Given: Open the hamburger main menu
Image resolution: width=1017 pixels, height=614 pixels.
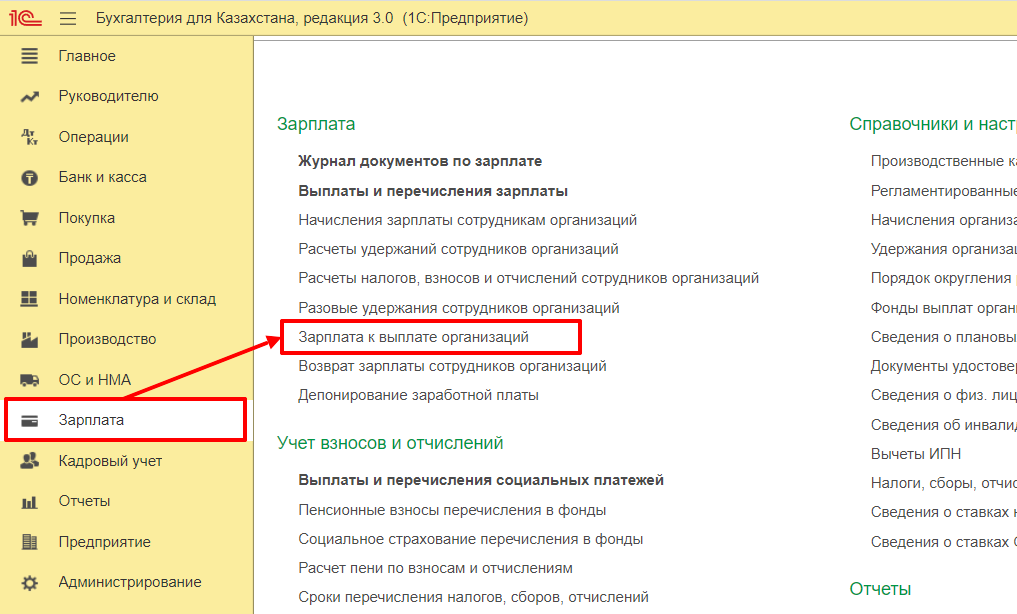Looking at the screenshot, I should [x=68, y=18].
